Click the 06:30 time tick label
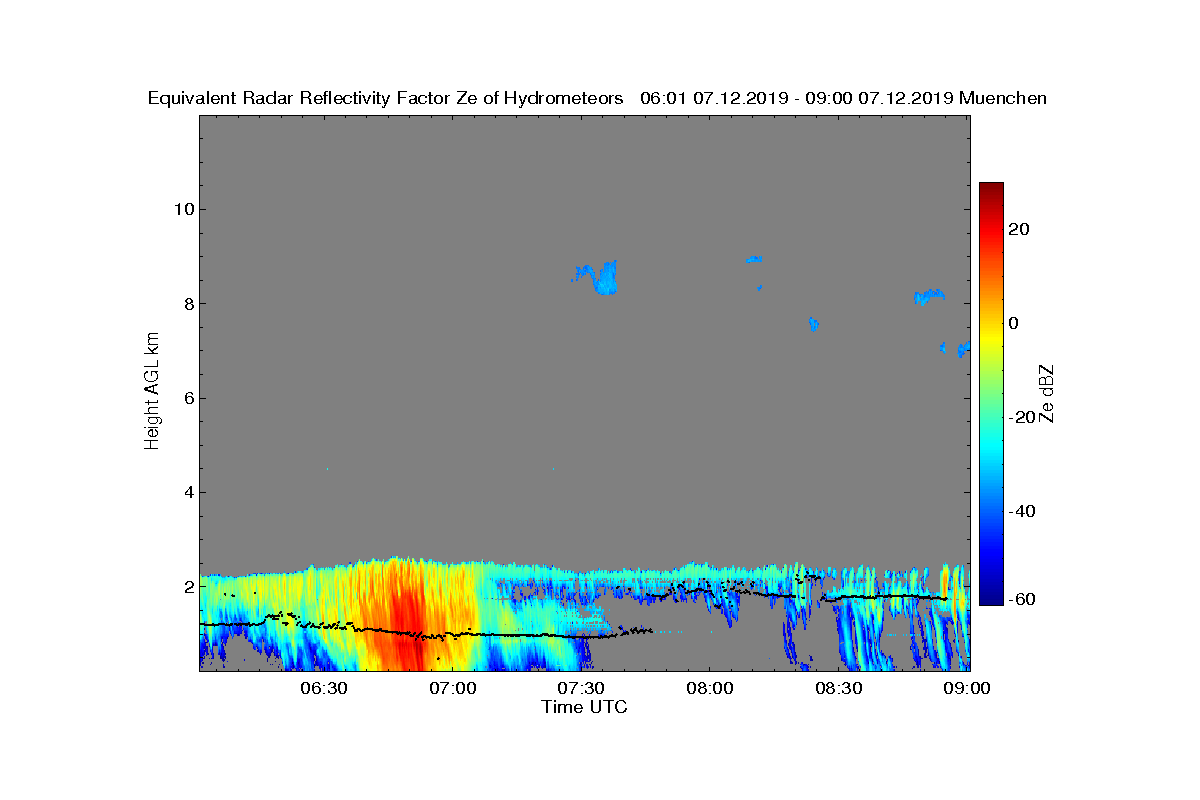Screen dimensions: 1200x800 pyautogui.click(x=323, y=689)
